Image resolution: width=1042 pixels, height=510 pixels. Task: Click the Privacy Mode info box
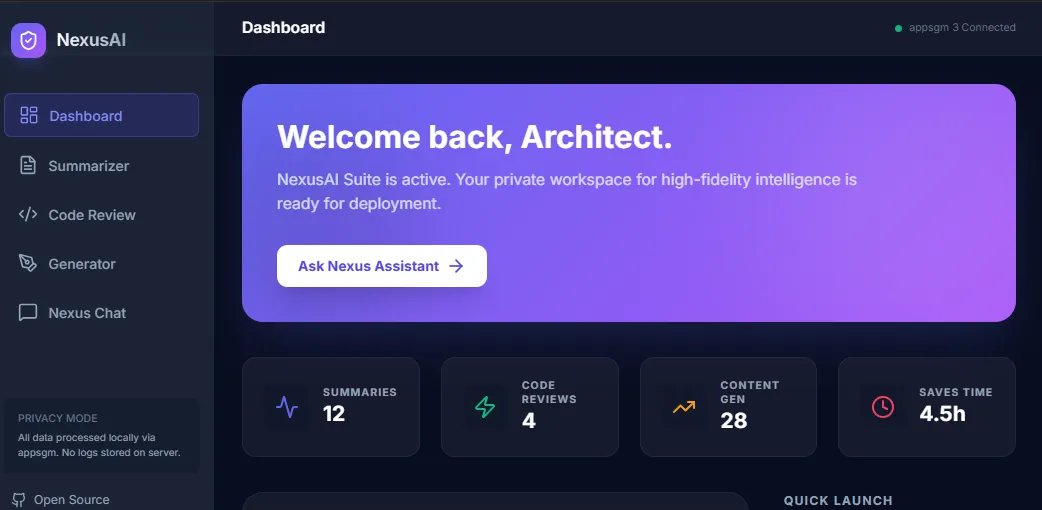pos(101,435)
